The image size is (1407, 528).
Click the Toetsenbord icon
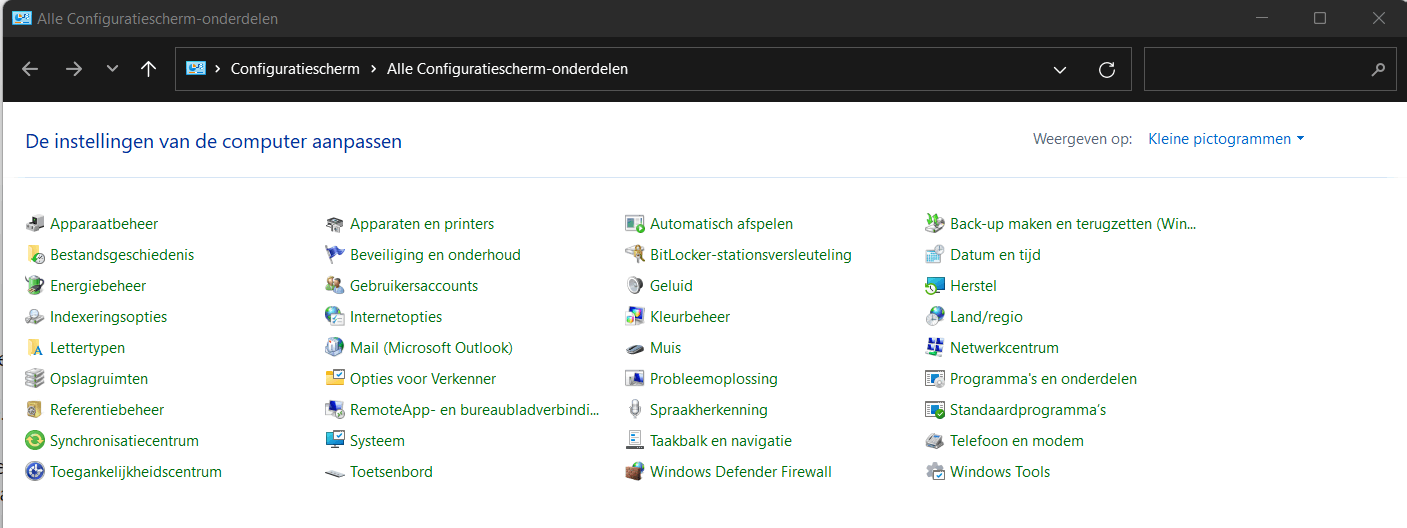pos(335,472)
